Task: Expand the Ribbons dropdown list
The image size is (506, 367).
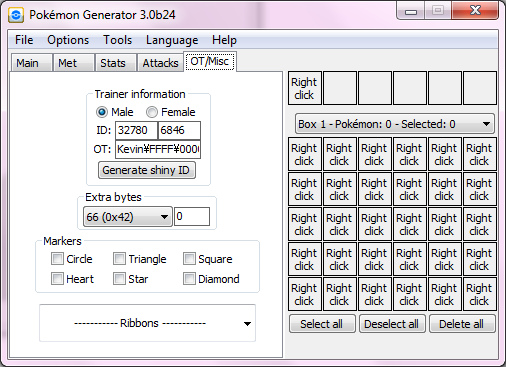Action: [x=147, y=323]
